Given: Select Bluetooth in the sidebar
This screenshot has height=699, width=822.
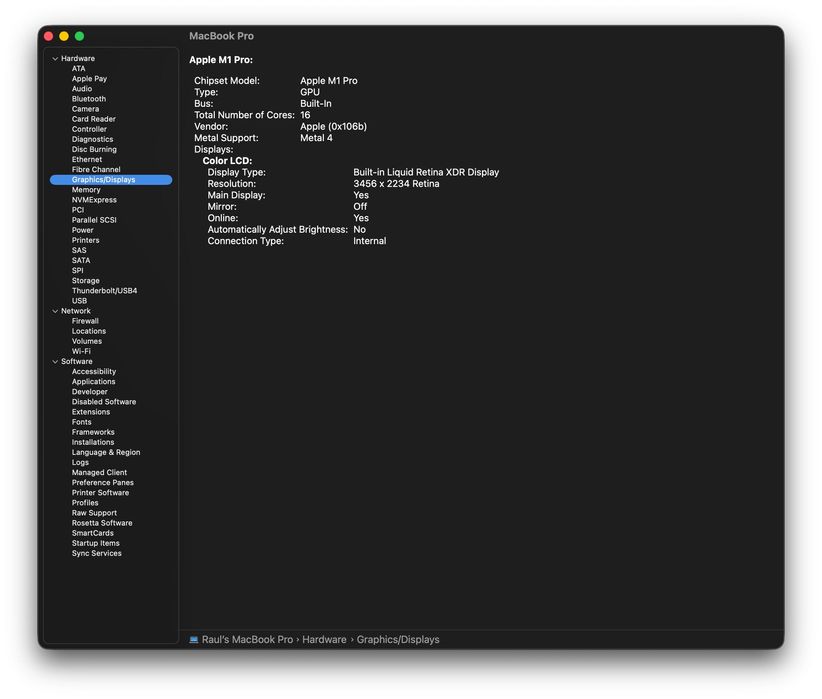Looking at the screenshot, I should click(89, 99).
